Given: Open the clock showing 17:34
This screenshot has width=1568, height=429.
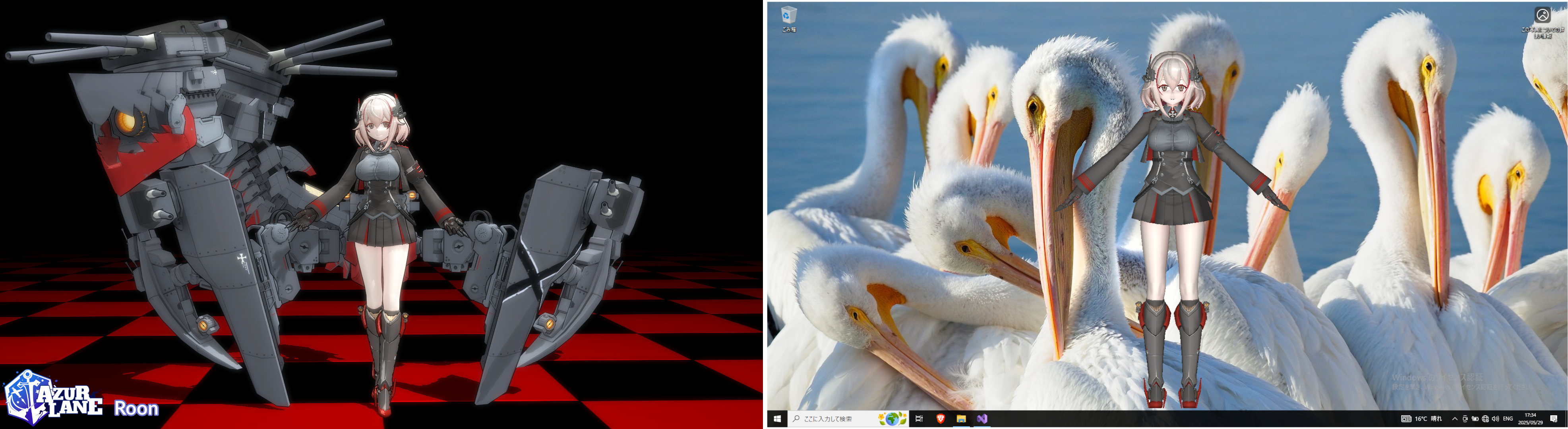Looking at the screenshot, I should click(1530, 419).
